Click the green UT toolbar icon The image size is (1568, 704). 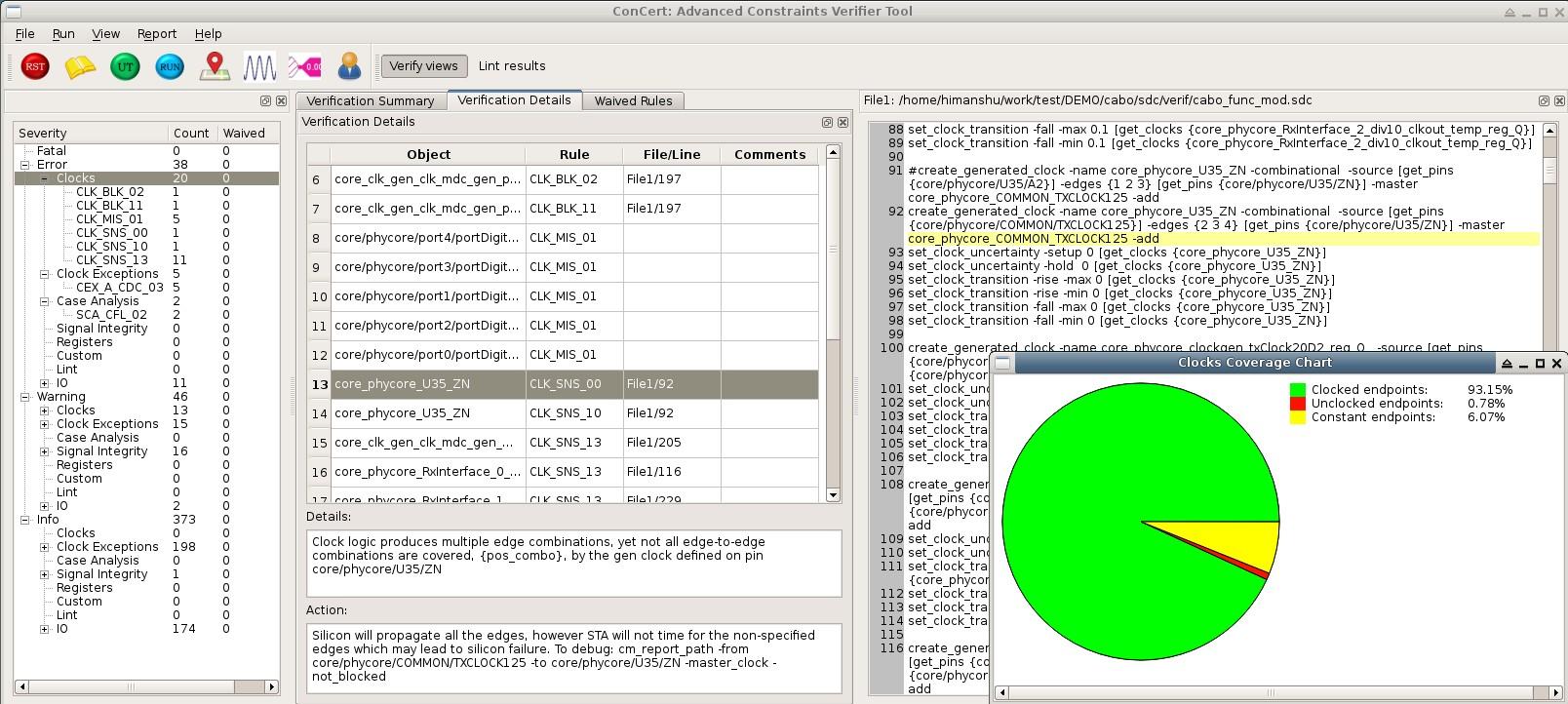125,66
